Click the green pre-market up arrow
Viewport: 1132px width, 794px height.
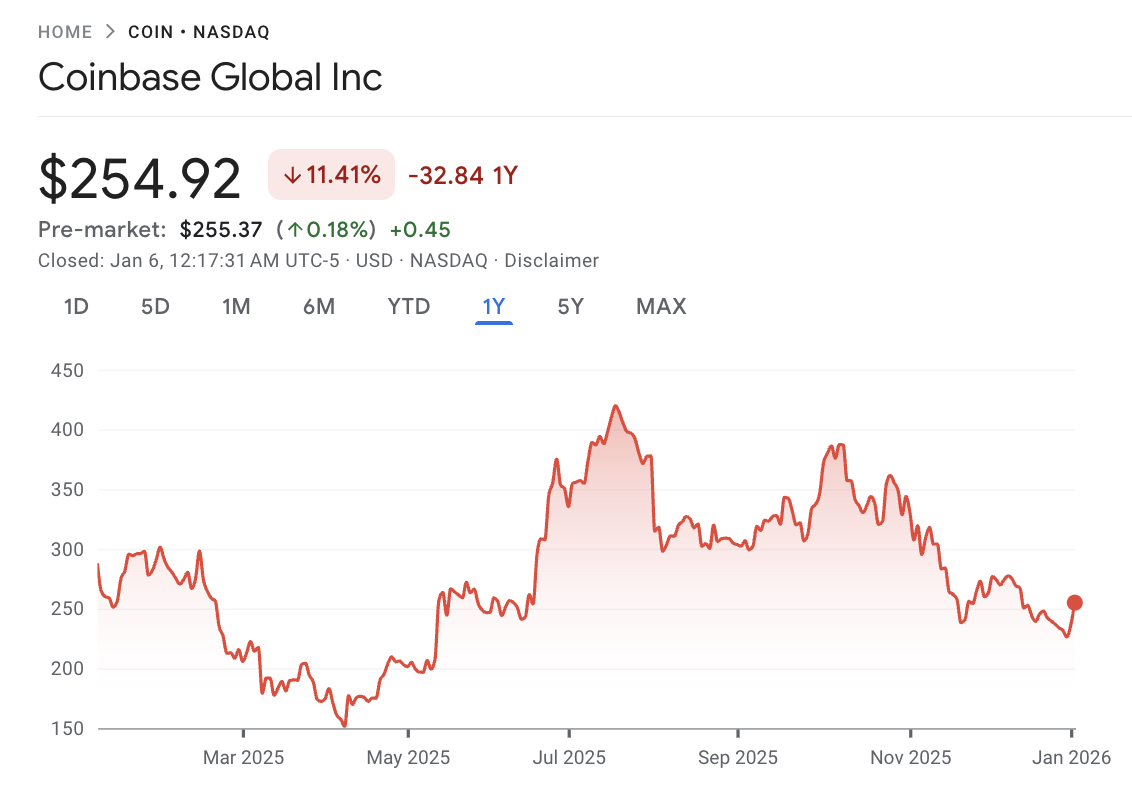295,230
